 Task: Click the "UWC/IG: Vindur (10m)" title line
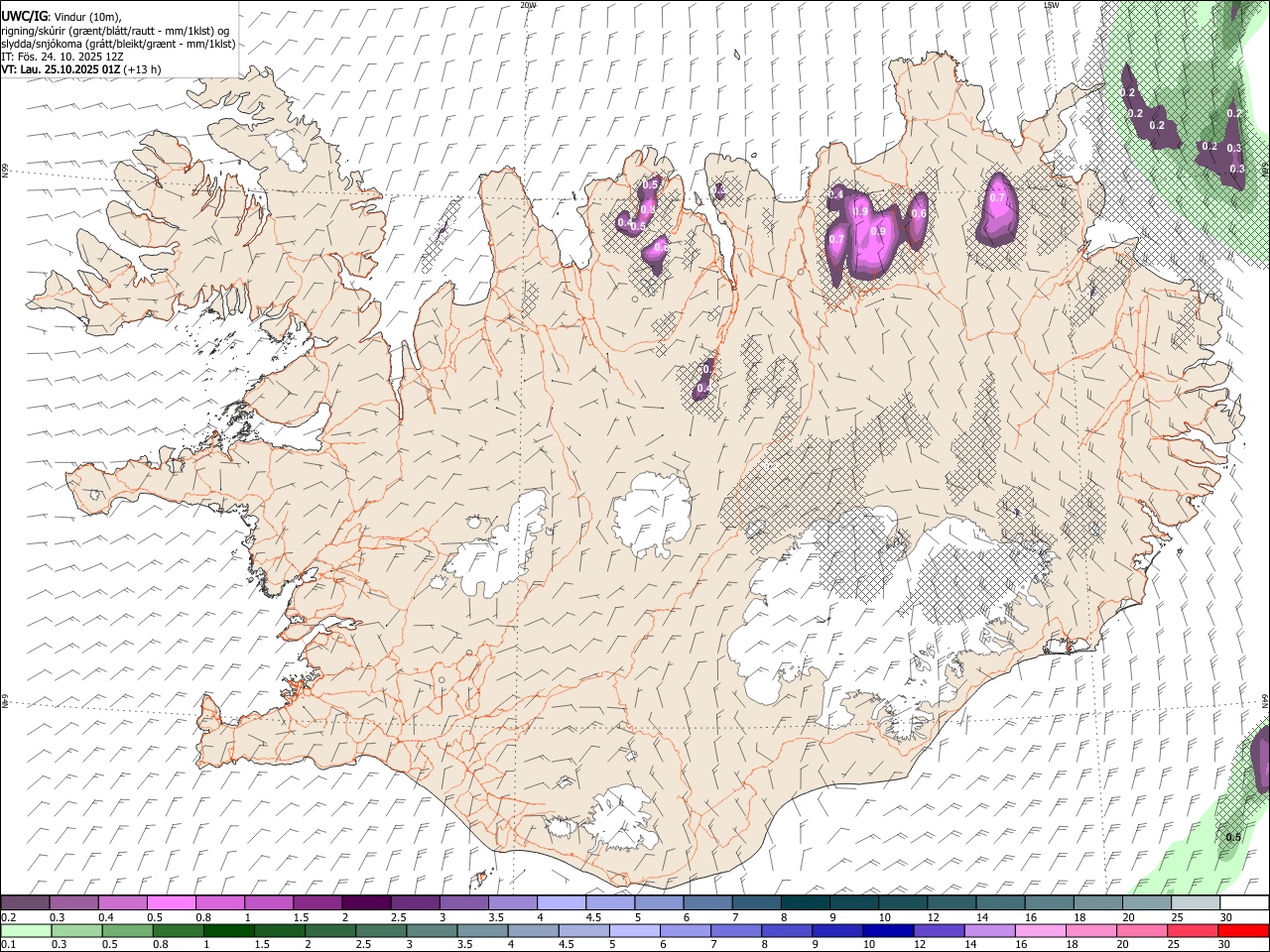(x=62, y=17)
